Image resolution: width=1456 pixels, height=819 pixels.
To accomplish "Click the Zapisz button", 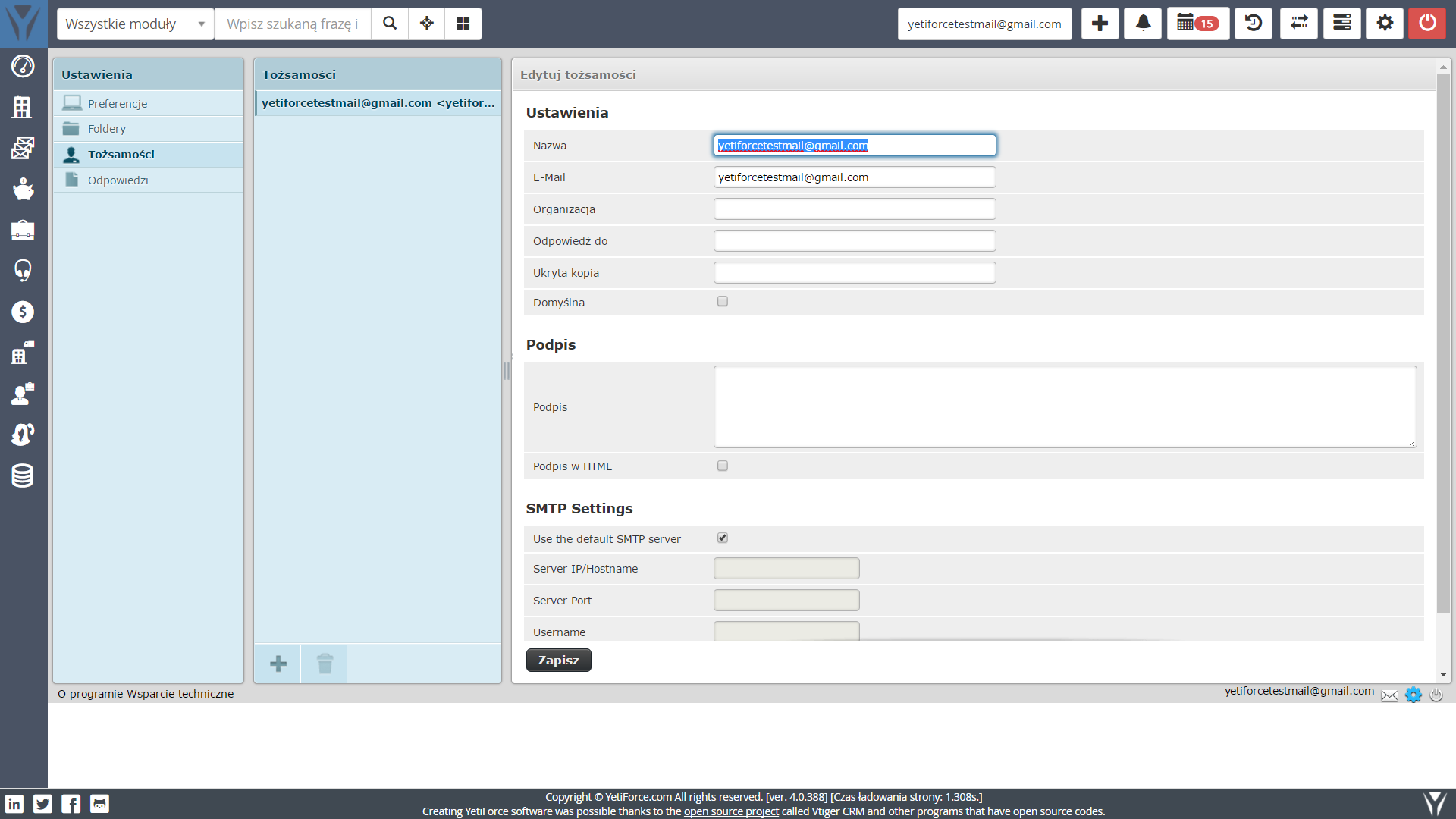I will [x=559, y=661].
